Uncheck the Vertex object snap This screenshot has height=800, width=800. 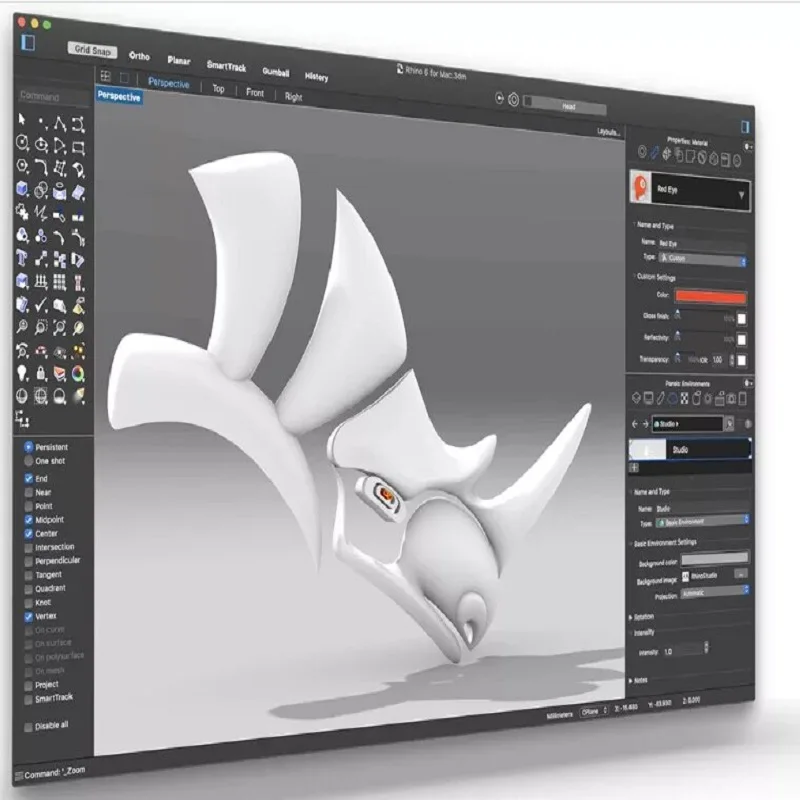(29, 616)
